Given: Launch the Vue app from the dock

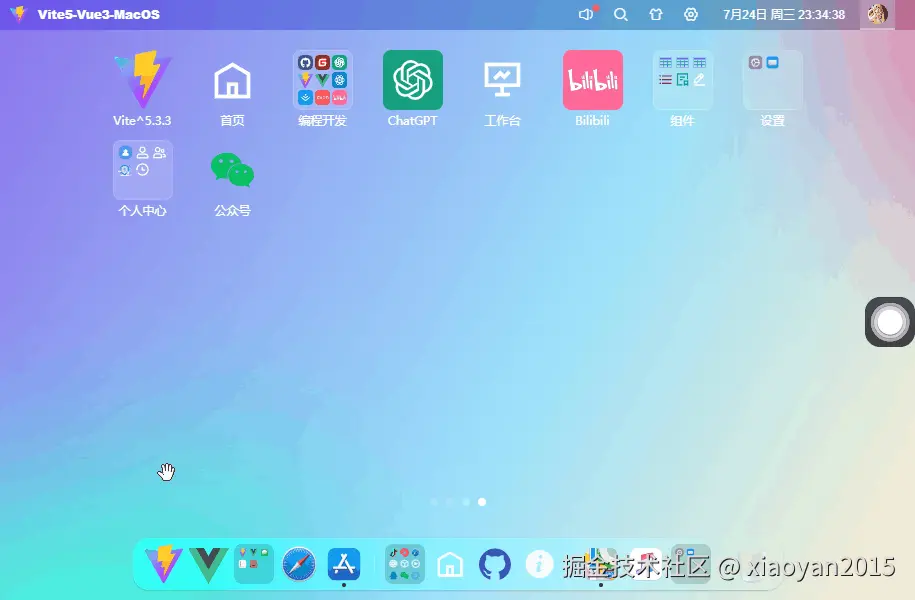Looking at the screenshot, I should (208, 564).
